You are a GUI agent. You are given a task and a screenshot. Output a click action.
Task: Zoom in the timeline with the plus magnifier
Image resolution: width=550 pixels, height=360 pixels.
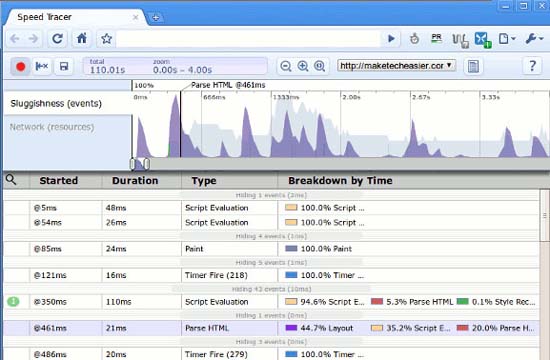(303, 66)
